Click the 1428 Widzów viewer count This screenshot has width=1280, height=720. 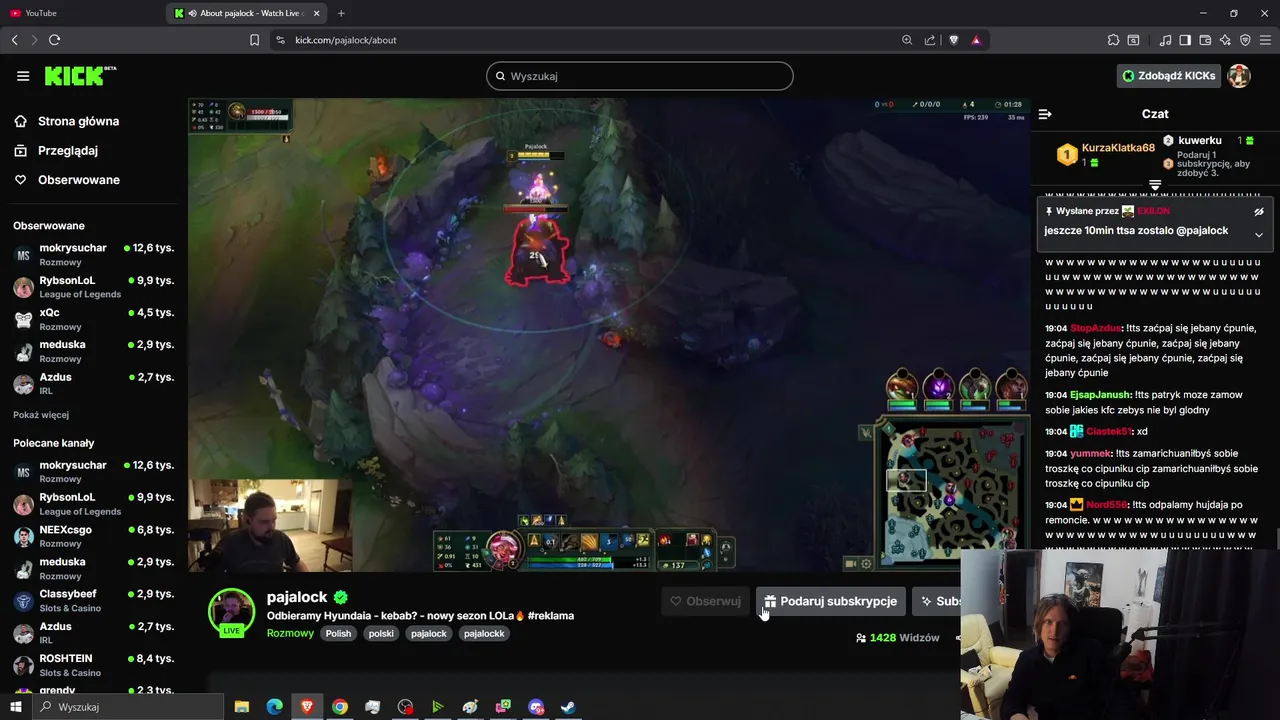pyautogui.click(x=897, y=638)
